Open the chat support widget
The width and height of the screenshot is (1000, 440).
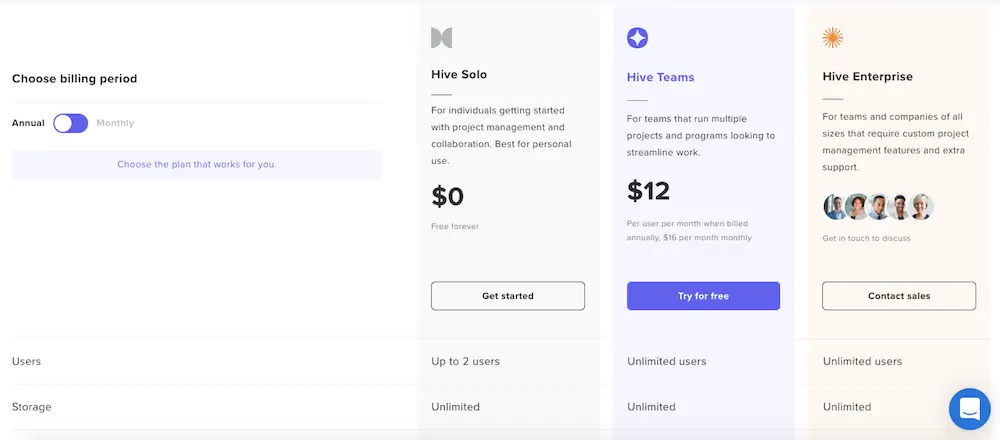click(x=968, y=408)
